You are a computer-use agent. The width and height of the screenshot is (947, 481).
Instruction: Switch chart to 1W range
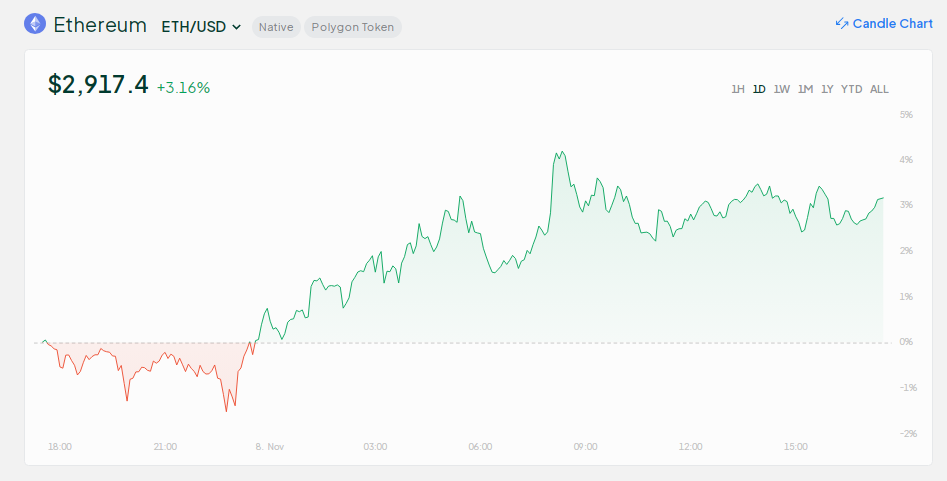click(782, 89)
